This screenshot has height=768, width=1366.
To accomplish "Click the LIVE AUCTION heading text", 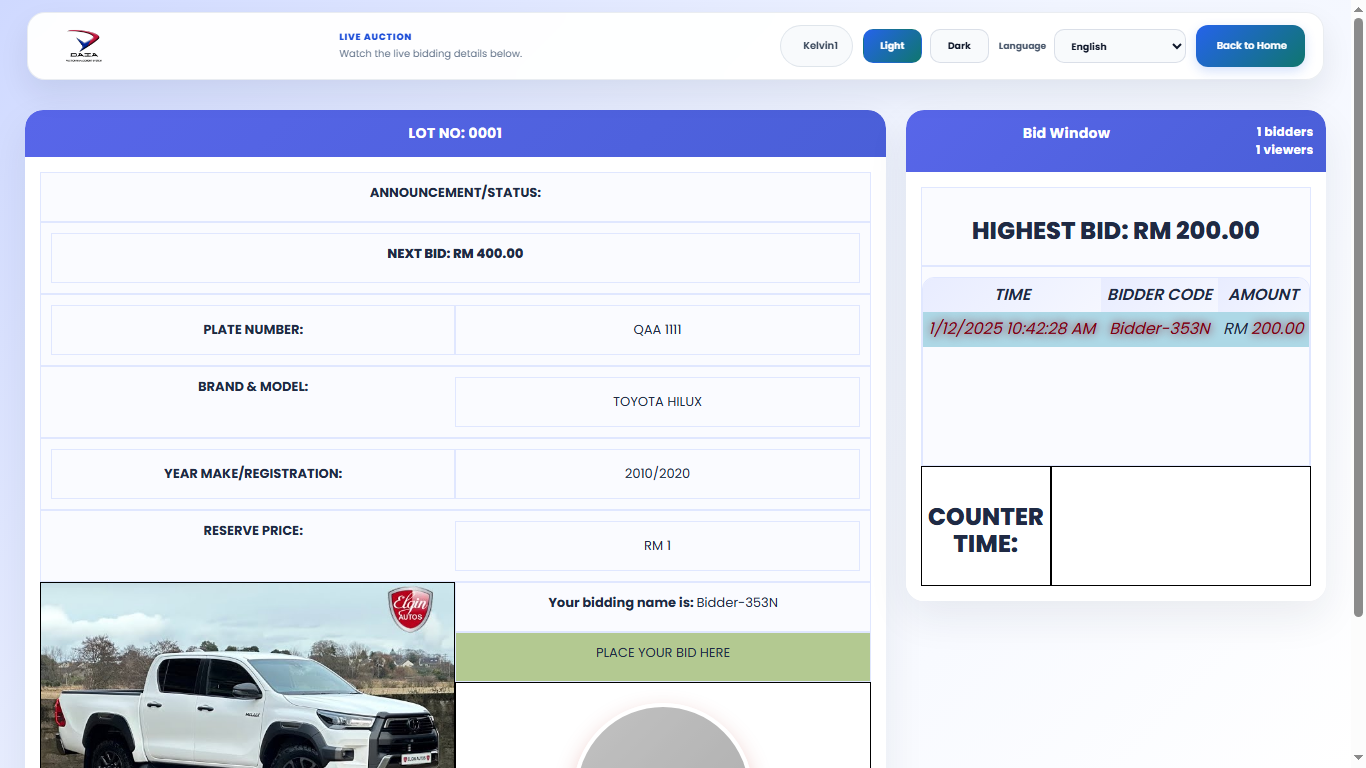I will pos(375,37).
